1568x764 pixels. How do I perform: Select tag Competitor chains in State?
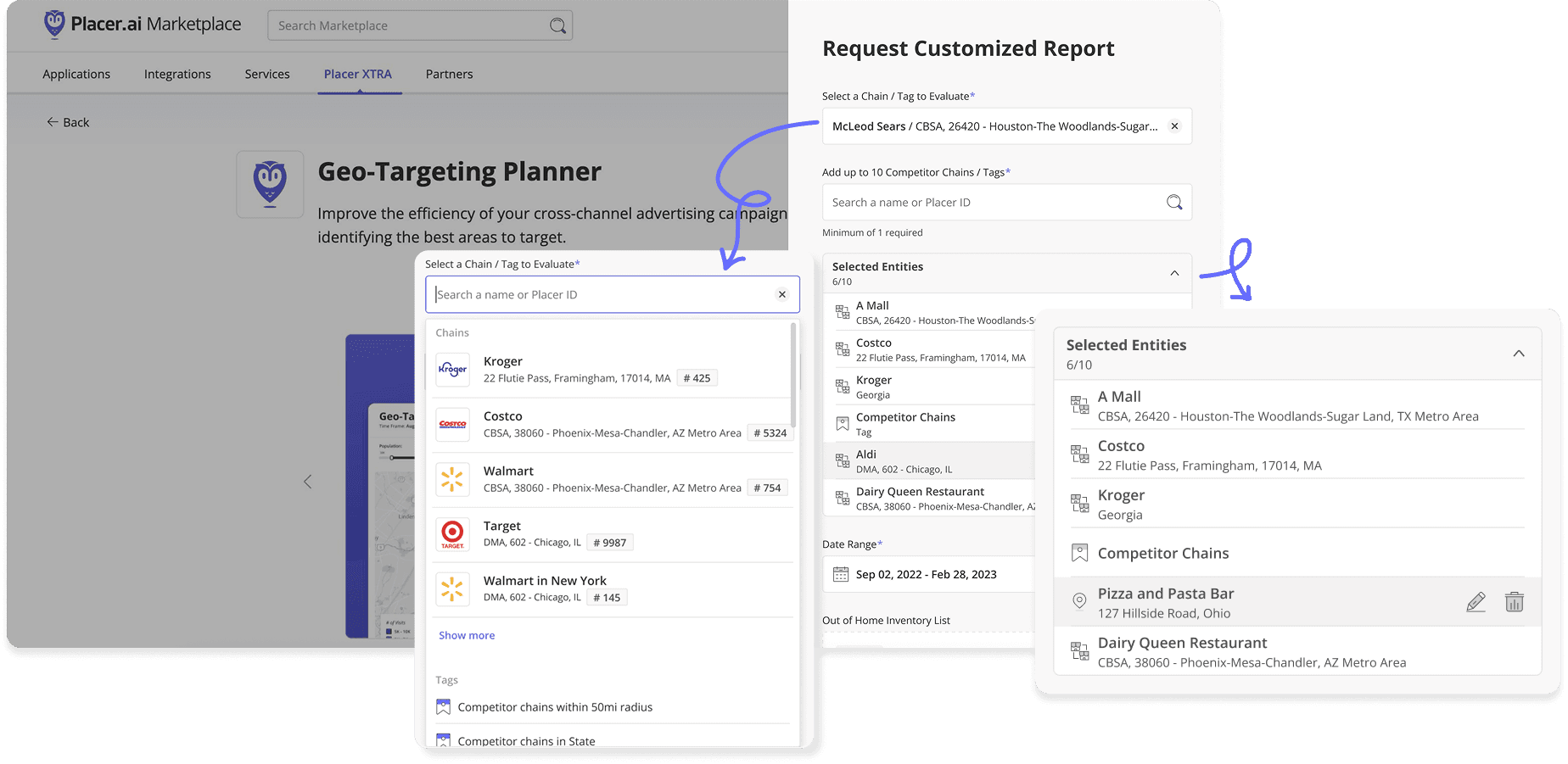[526, 740]
